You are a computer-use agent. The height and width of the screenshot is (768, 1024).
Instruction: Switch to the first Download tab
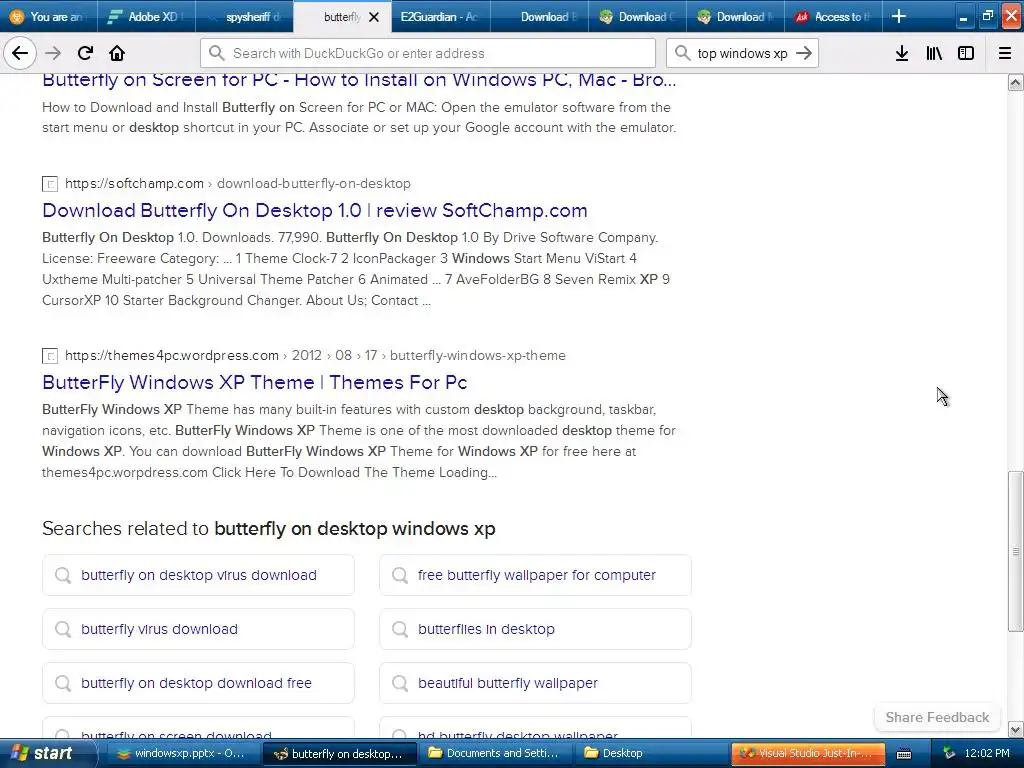[539, 16]
